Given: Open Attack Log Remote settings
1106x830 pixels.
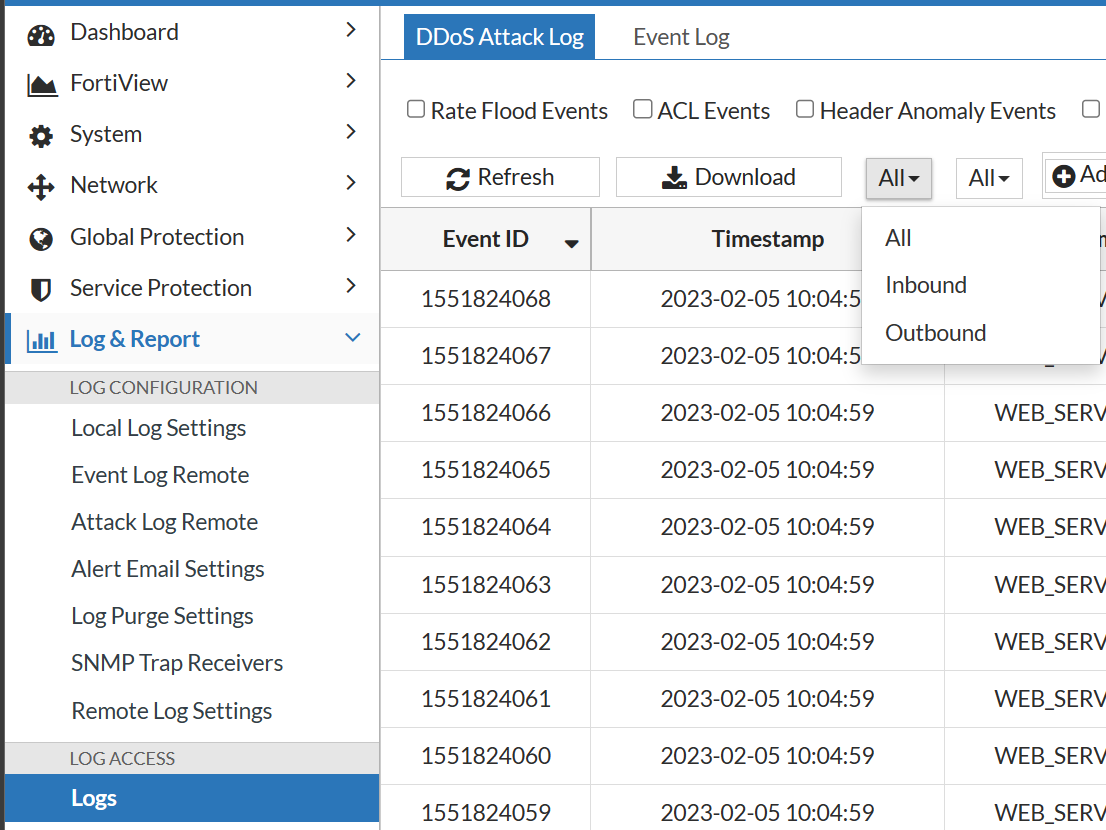Looking at the screenshot, I should click(164, 521).
